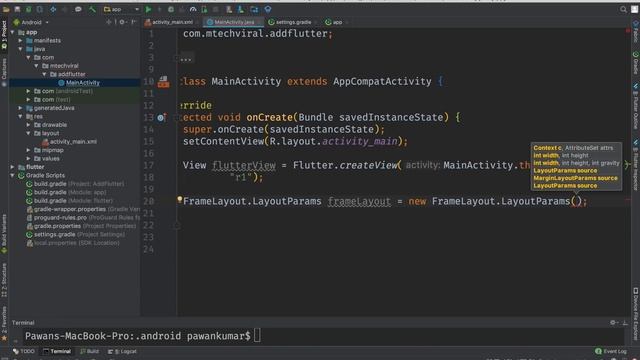Click the Sync project toolbar icon

29,9
